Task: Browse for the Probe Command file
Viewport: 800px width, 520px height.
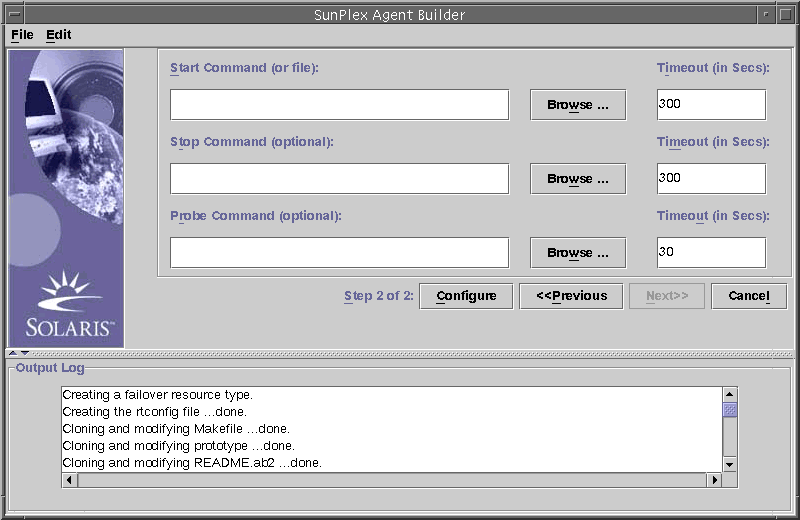Action: pyautogui.click(x=578, y=253)
